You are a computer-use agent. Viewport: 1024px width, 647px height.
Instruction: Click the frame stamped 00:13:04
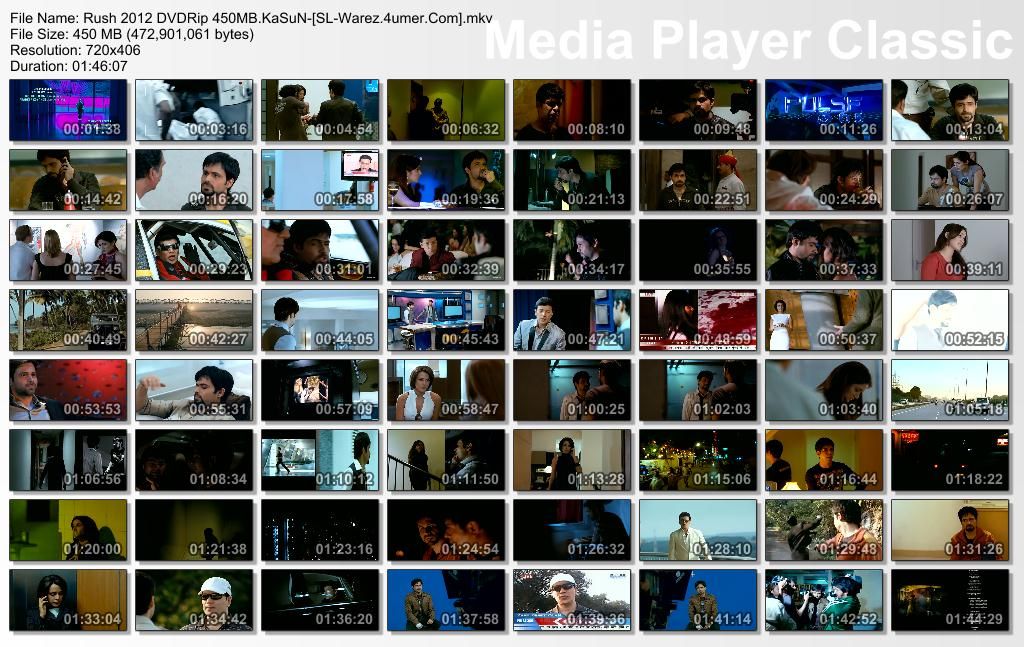[x=950, y=110]
